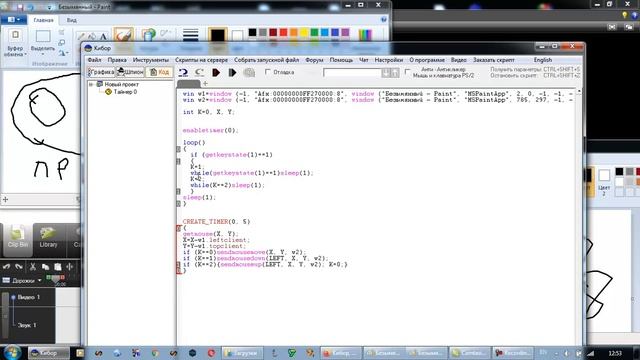Open the Собрать запускной файл menu
The image size is (640, 360).
(x=267, y=60)
